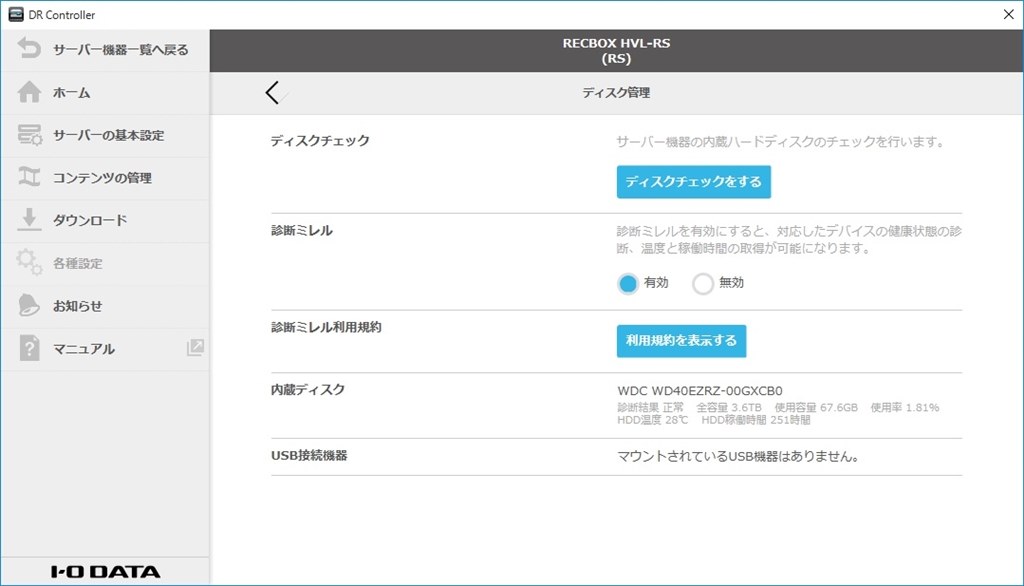Open マニュアル menu item
The image size is (1024, 586).
105,348
